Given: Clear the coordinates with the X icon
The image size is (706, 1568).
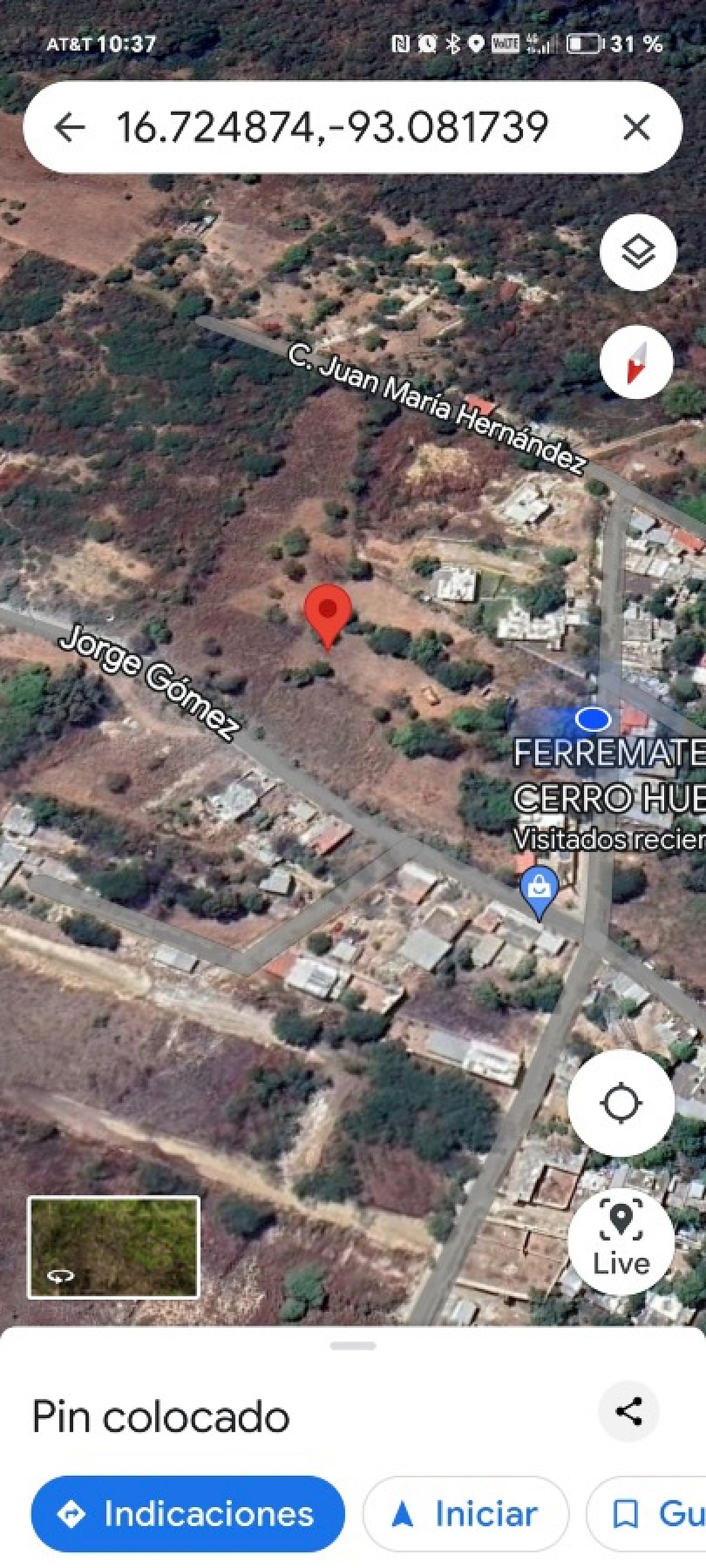Looking at the screenshot, I should click(x=636, y=127).
